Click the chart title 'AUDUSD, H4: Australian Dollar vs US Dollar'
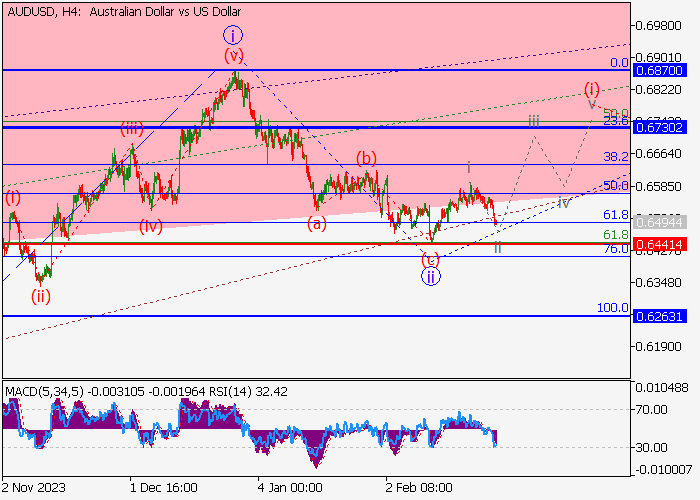 124,12
